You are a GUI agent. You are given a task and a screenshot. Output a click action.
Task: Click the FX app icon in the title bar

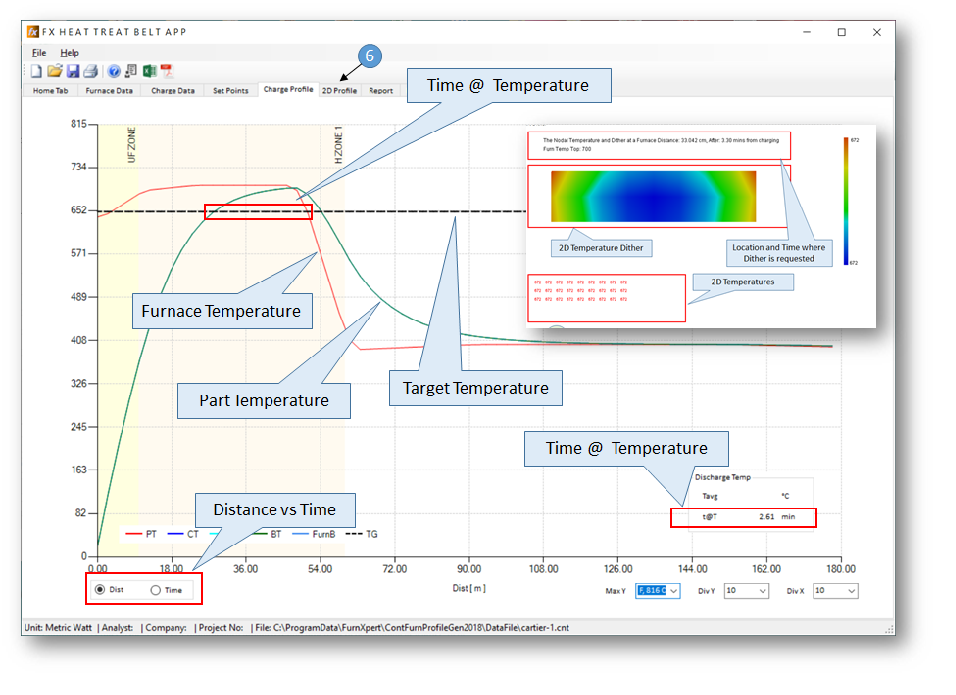33,32
